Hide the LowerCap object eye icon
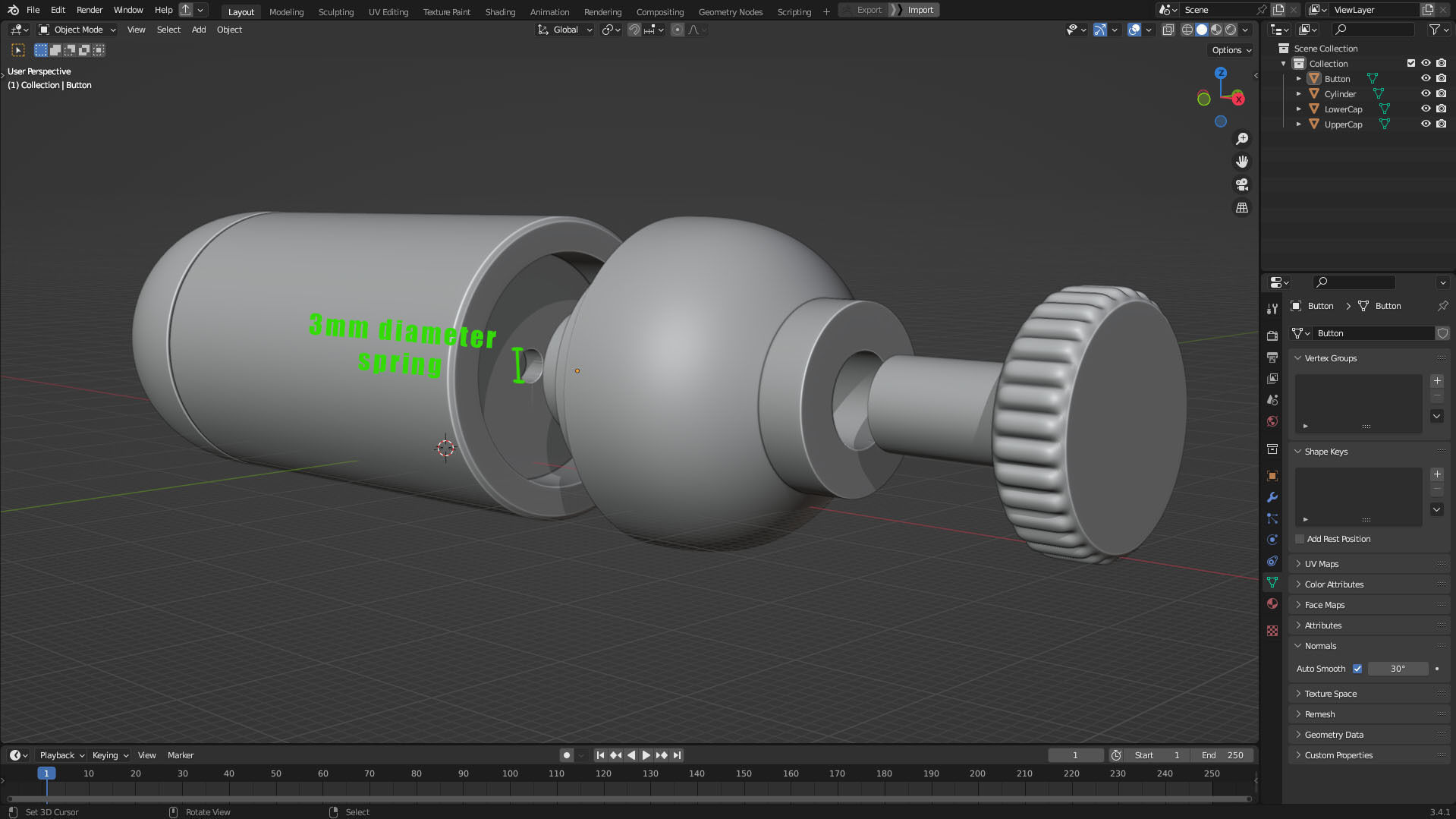The image size is (1456, 819). (x=1426, y=109)
